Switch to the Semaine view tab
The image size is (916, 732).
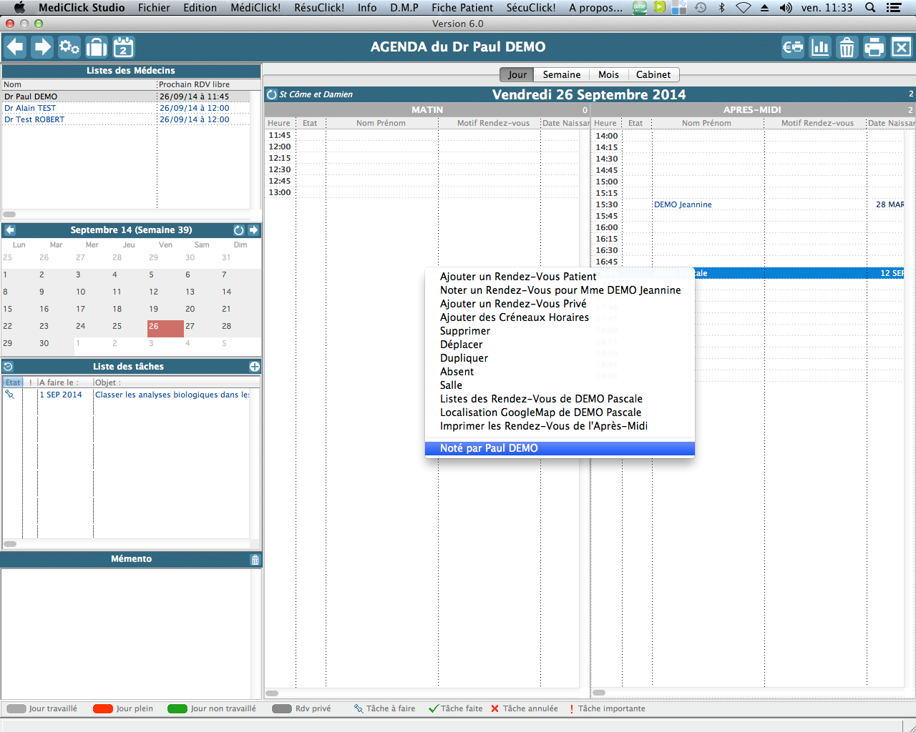561,75
